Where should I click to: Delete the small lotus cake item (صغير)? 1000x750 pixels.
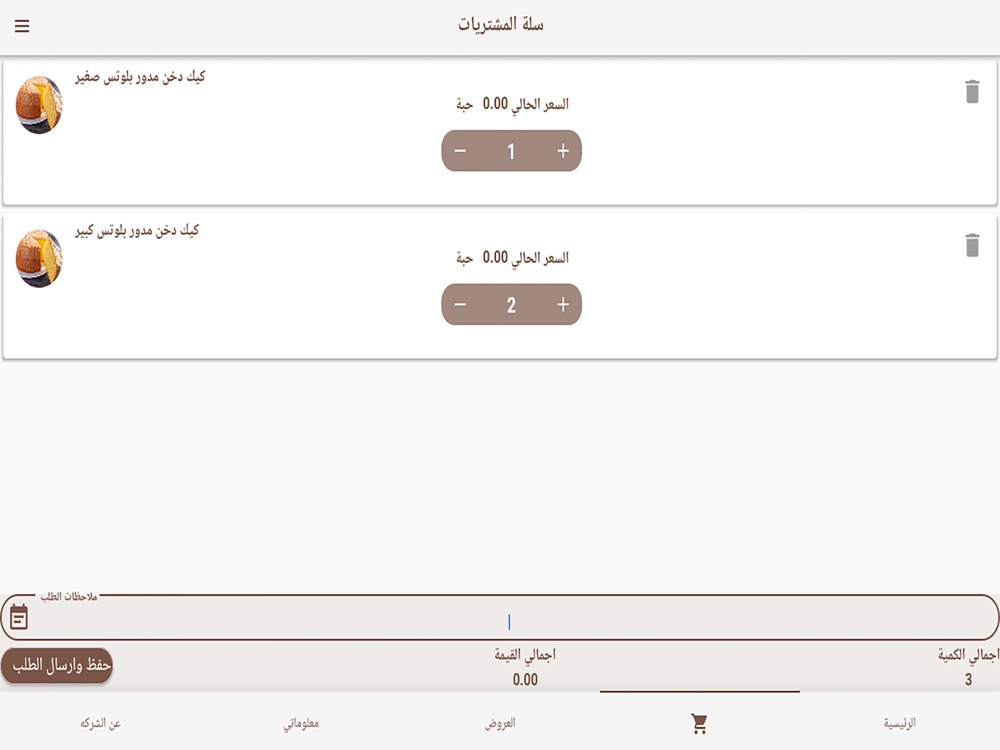point(972,92)
